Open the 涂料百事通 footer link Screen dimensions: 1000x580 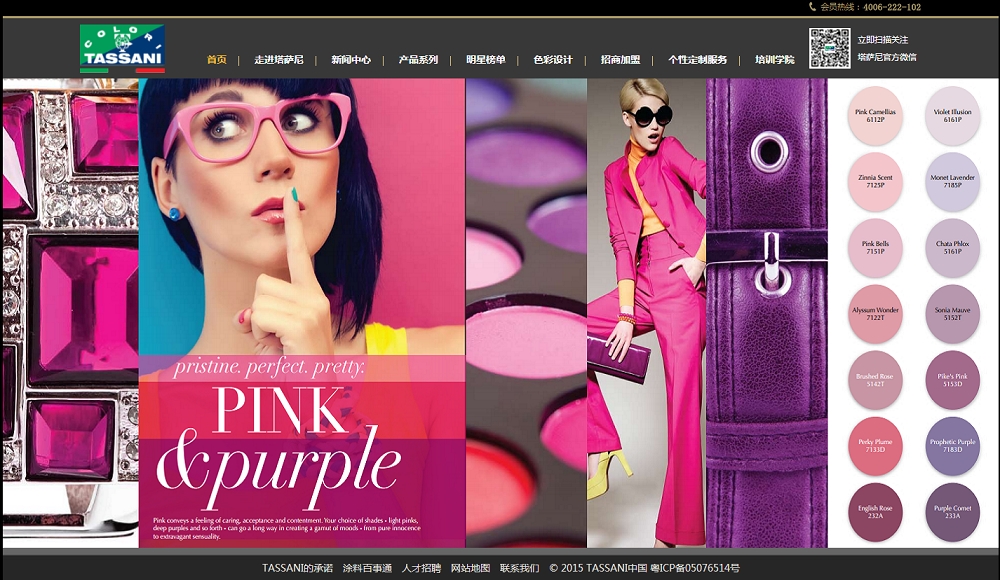pyautogui.click(x=367, y=568)
